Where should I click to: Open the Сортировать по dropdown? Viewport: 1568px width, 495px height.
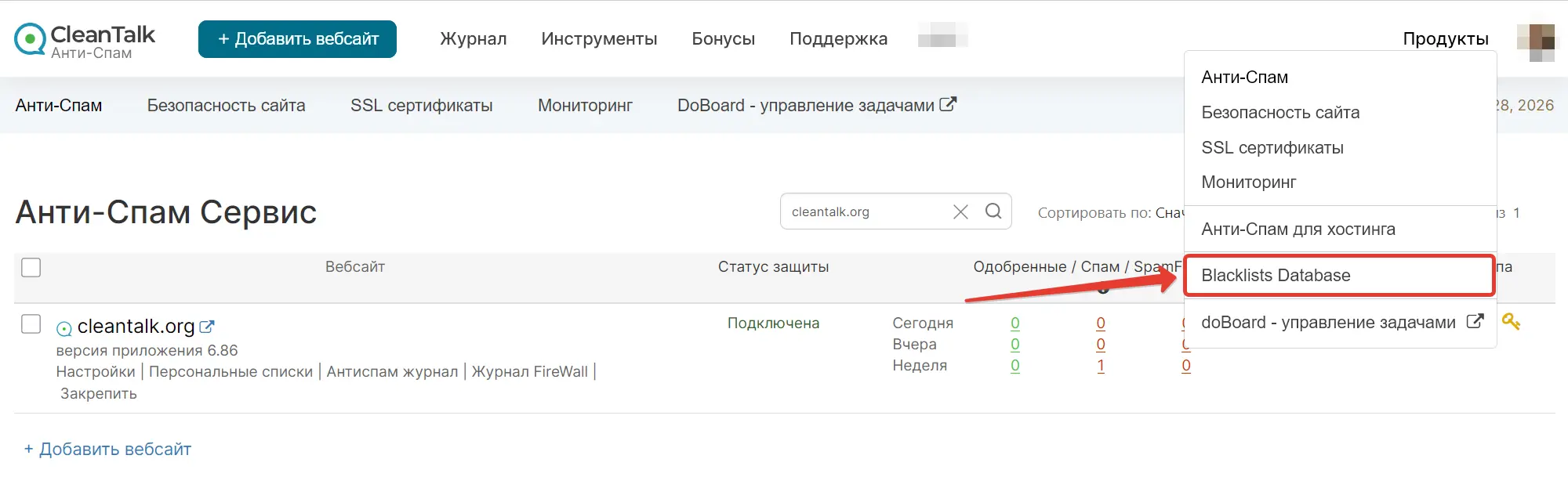1110,213
